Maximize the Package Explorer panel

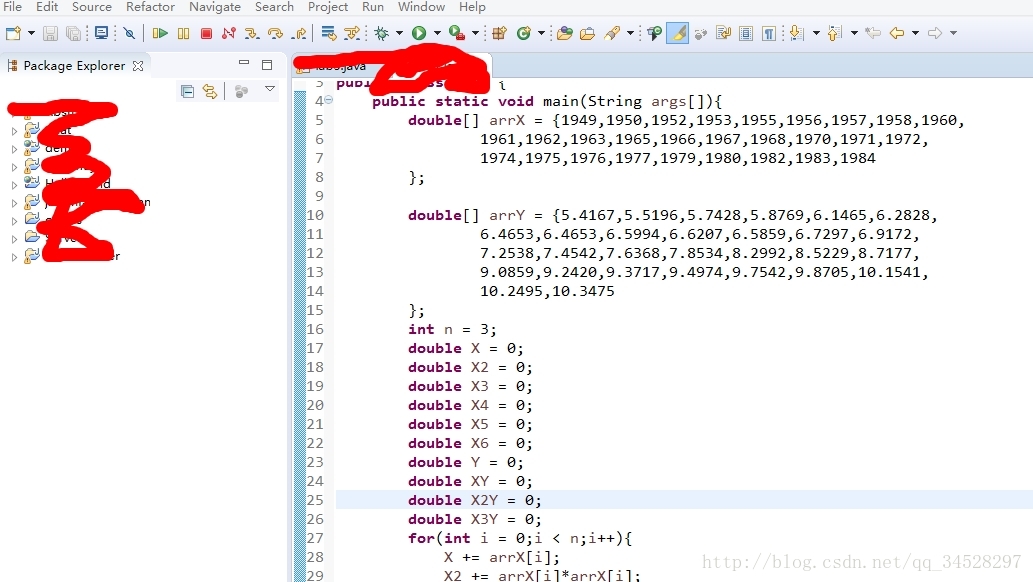point(267,65)
